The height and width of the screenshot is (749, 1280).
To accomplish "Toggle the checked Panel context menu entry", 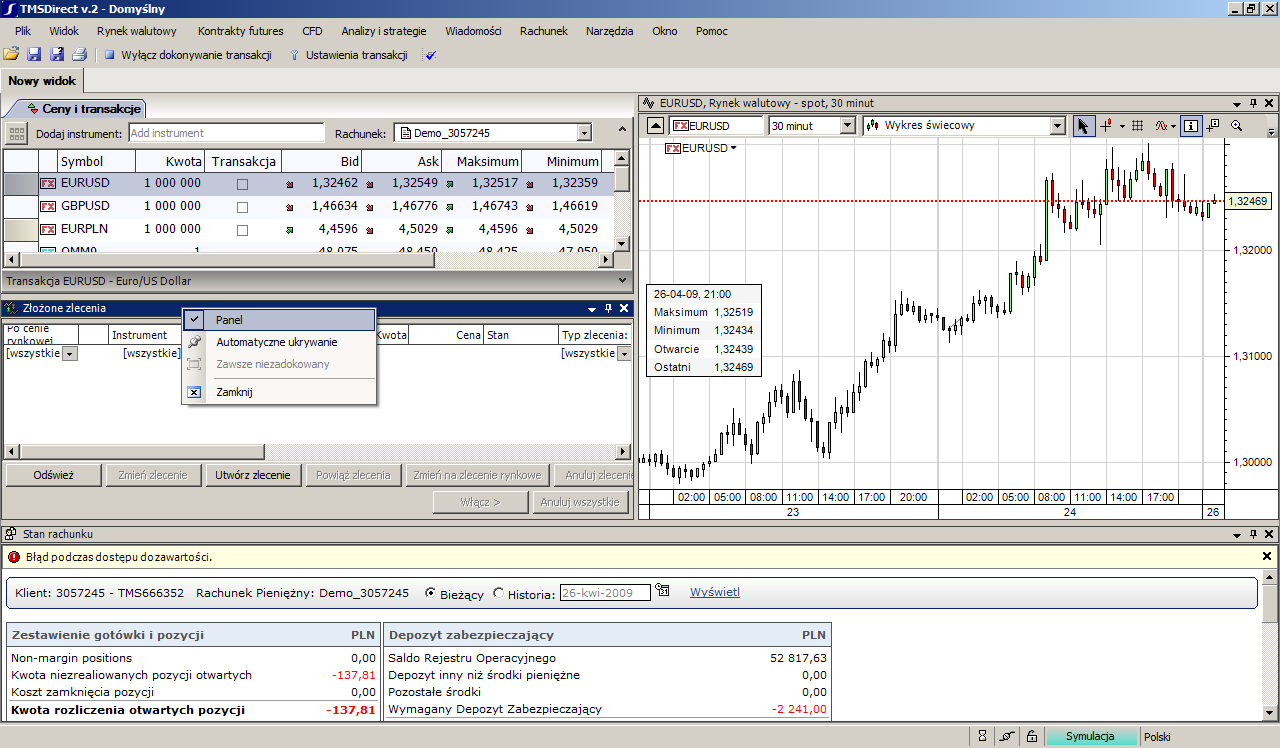I will (279, 320).
